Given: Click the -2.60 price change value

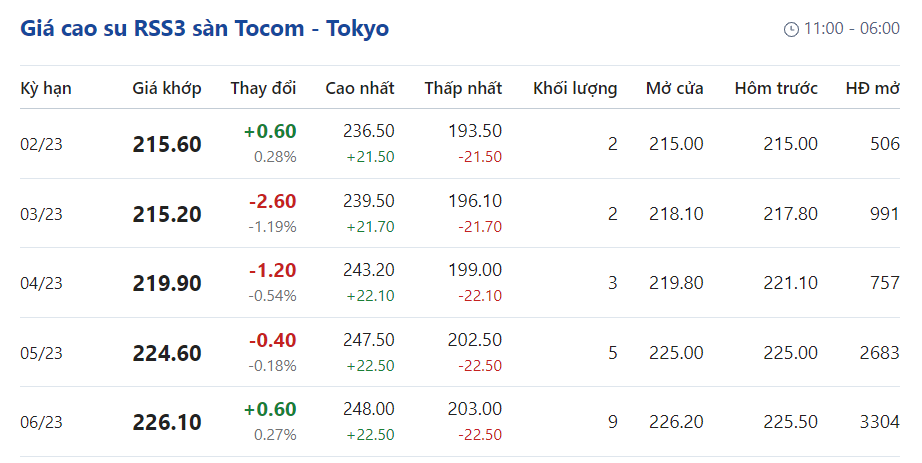Looking at the screenshot, I should point(272,201).
